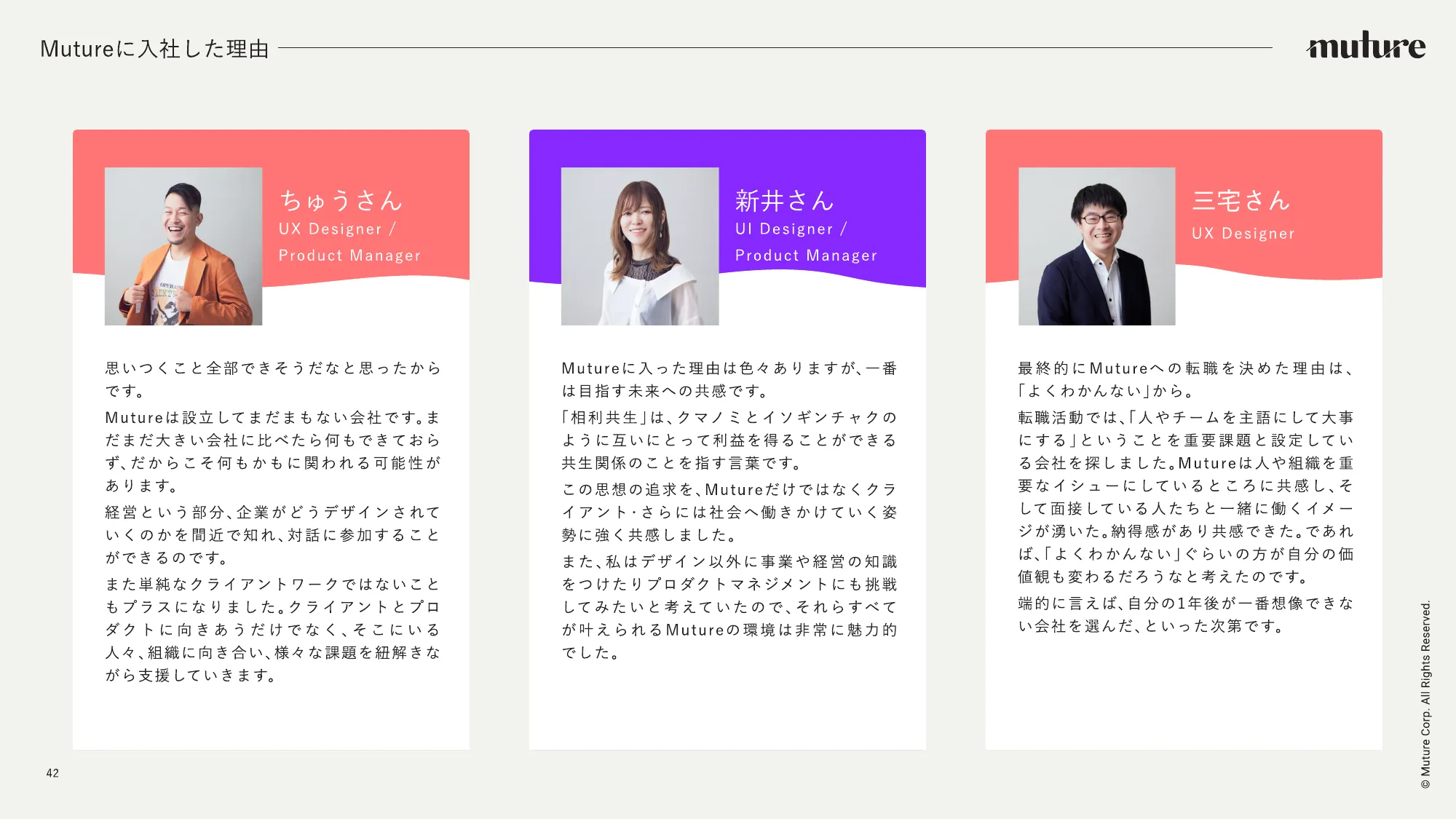Image resolution: width=1456 pixels, height=819 pixels.
Task: Open the photo of 新井さん
Action: point(640,246)
